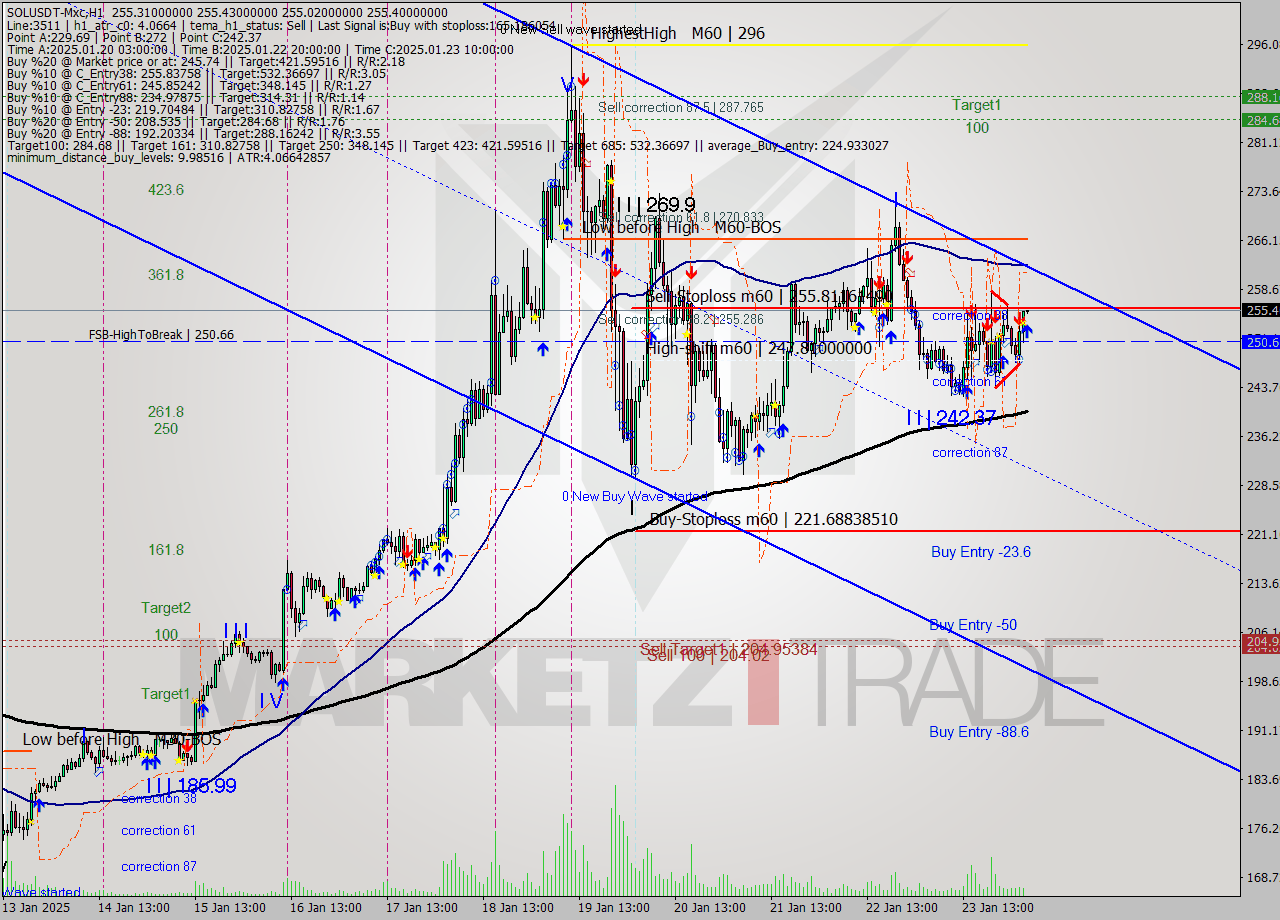The width and height of the screenshot is (1280, 920).
Task: Click the 204.9 price tag on axis
Action: (1259, 642)
